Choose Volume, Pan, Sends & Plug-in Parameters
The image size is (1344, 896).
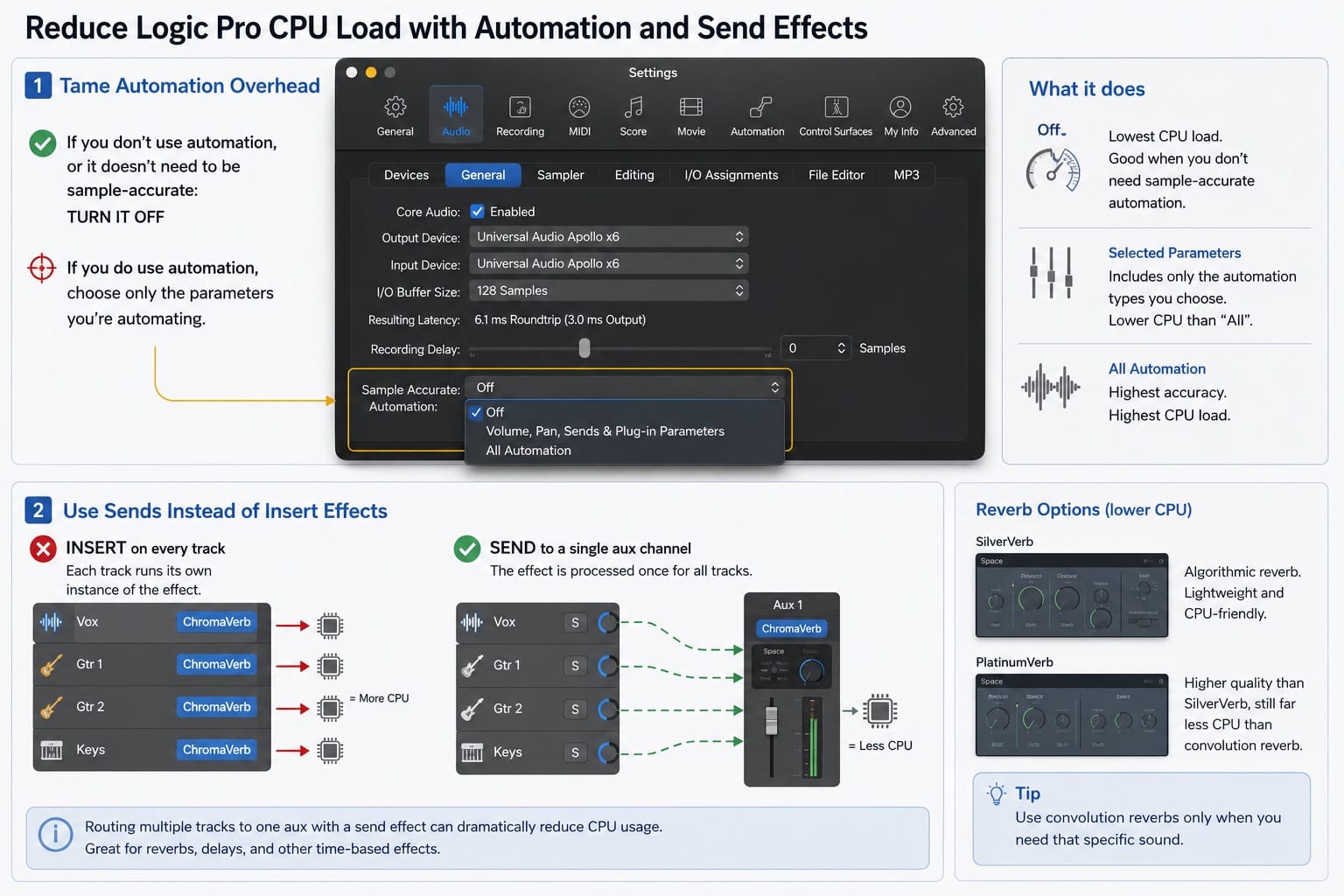(x=625, y=431)
